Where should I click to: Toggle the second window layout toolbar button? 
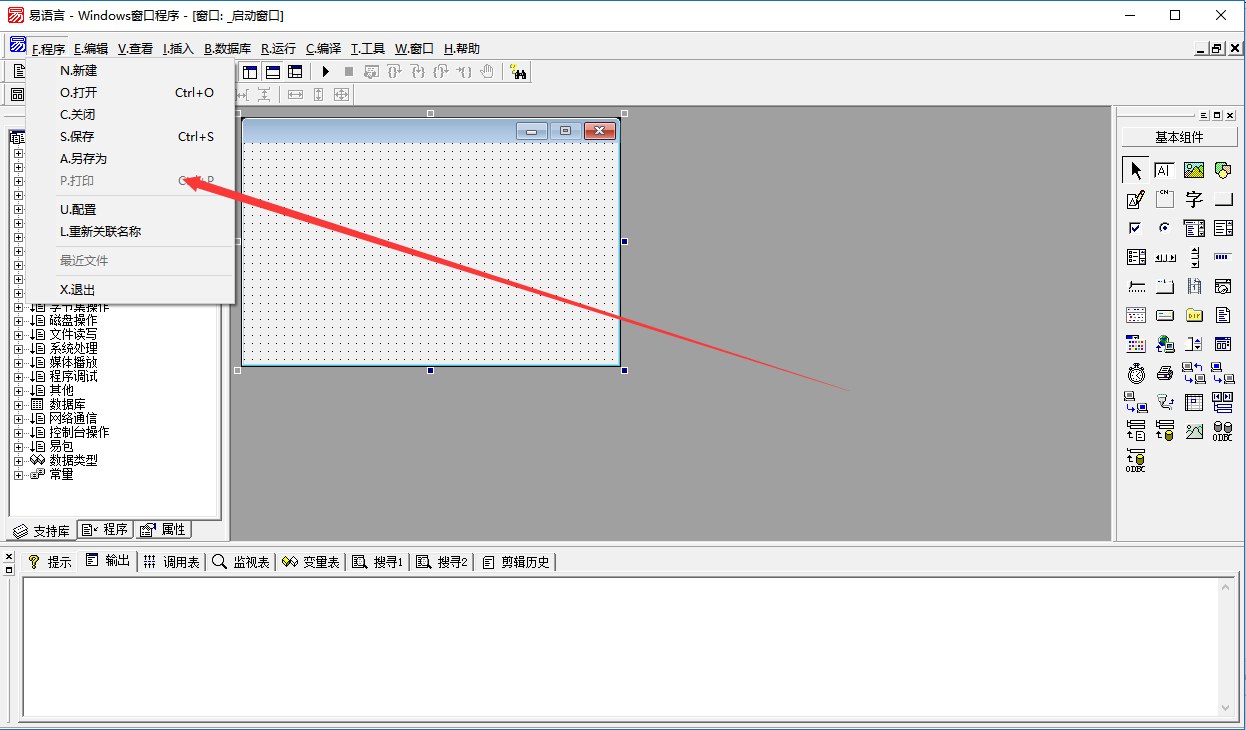click(273, 72)
